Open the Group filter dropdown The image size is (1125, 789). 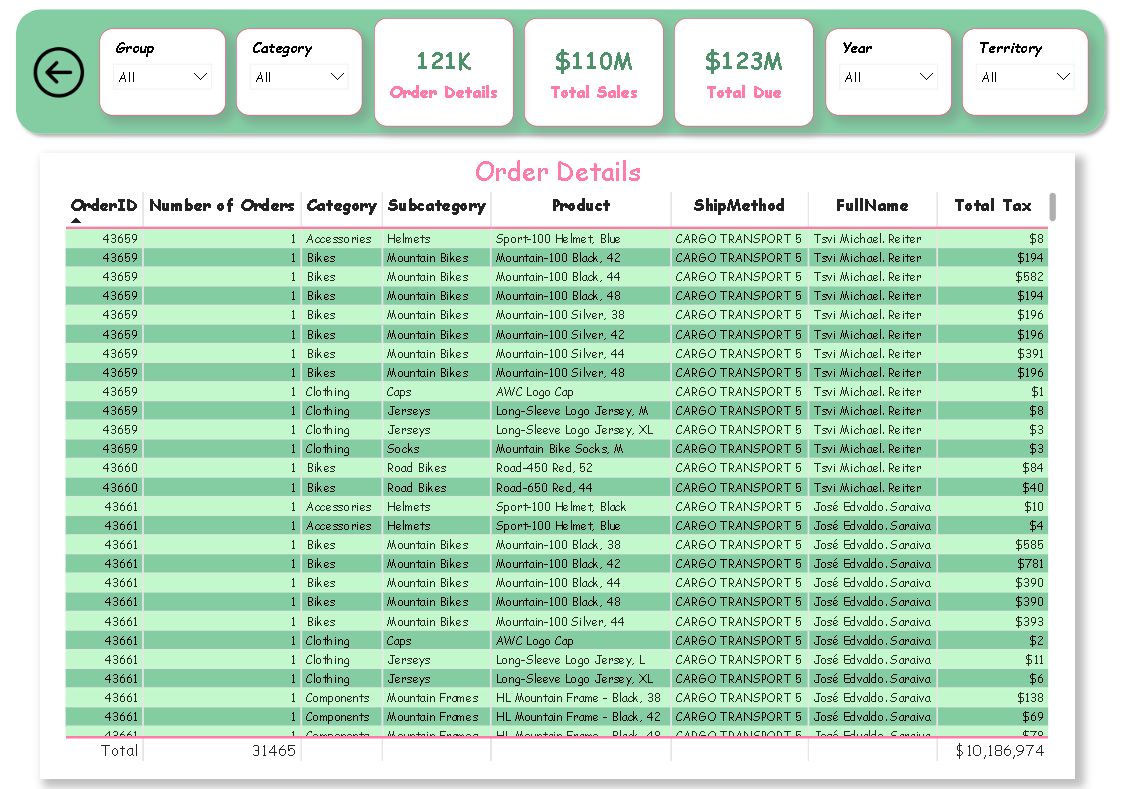162,77
